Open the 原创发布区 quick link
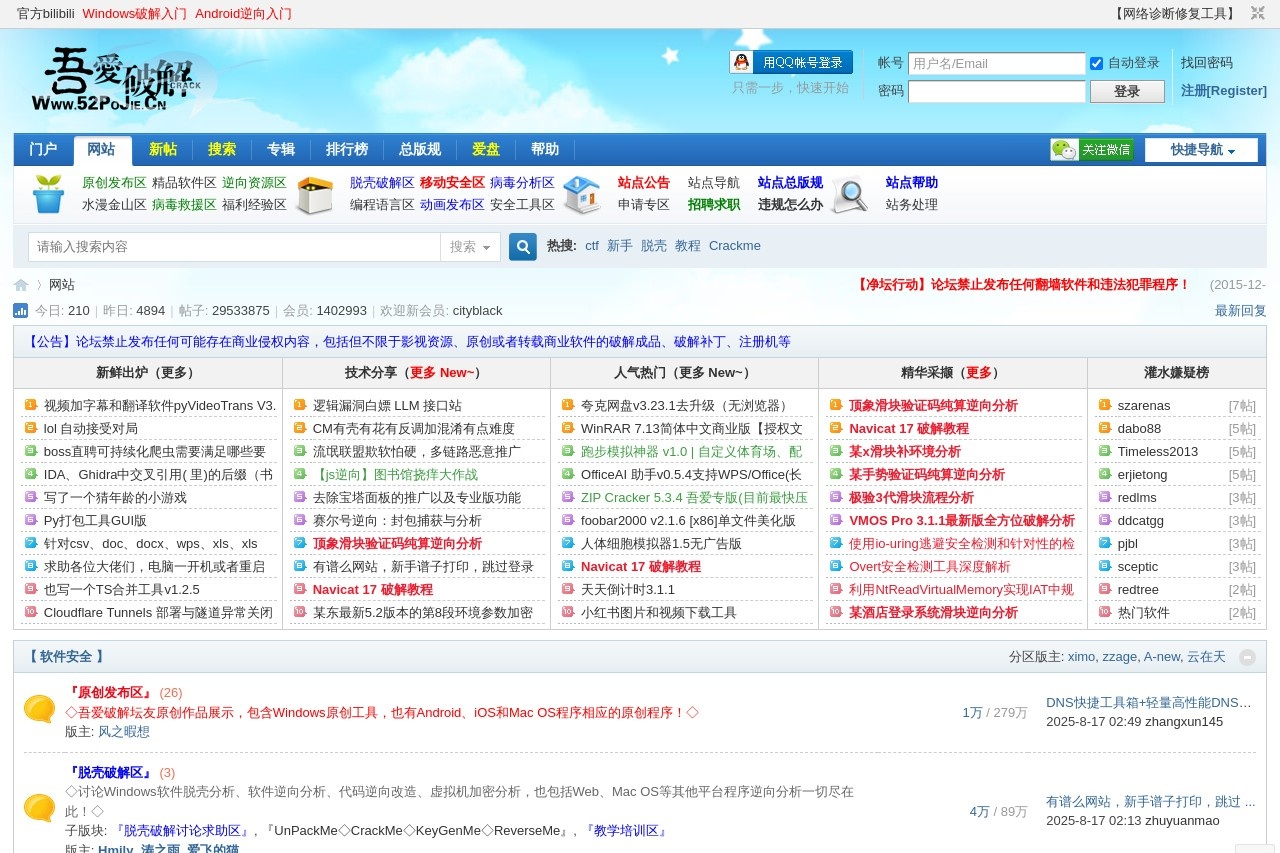This screenshot has width=1280, height=853. [114, 183]
